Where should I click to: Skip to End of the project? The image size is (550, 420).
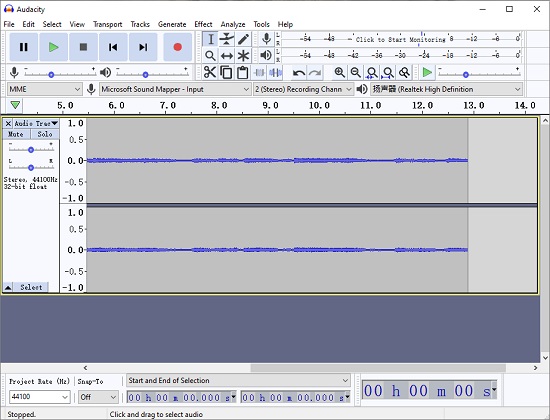point(143,47)
